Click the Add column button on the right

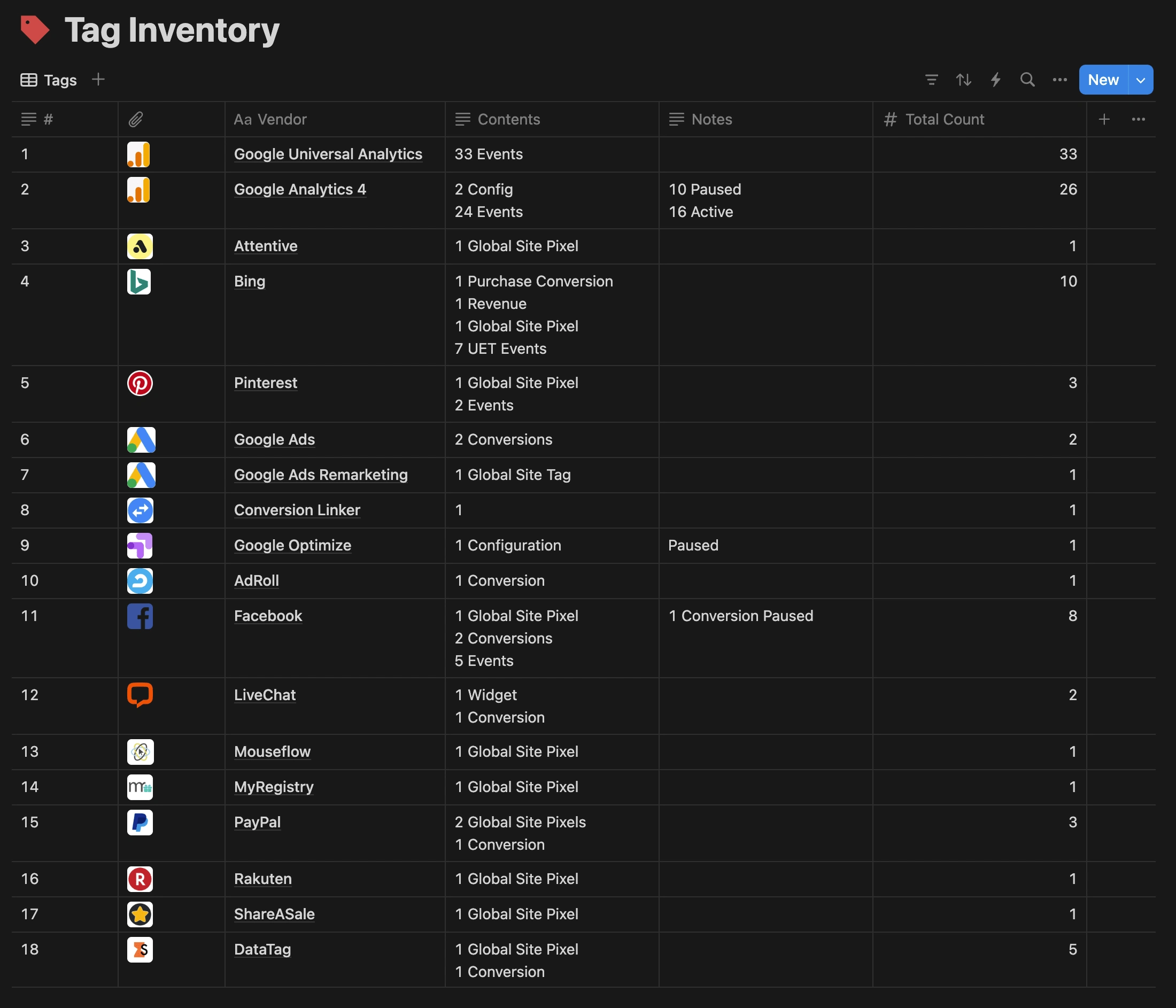click(1104, 118)
